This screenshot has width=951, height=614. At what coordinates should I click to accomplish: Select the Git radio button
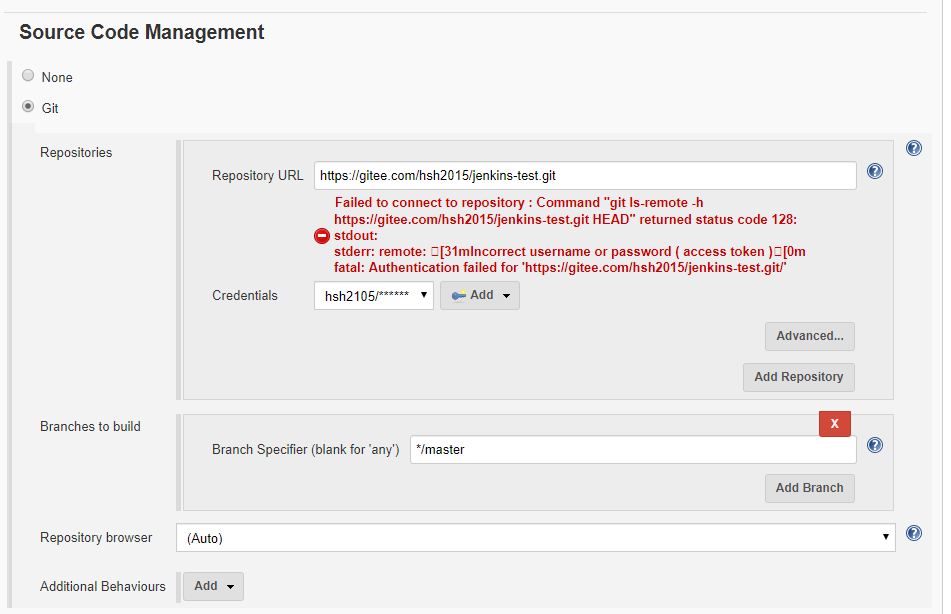(x=28, y=106)
